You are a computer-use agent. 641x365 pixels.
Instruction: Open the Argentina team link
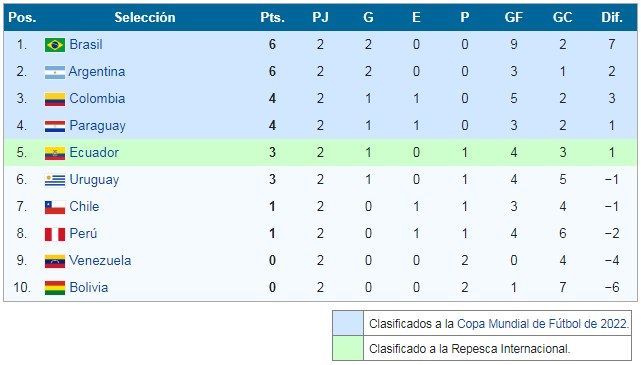(x=97, y=72)
